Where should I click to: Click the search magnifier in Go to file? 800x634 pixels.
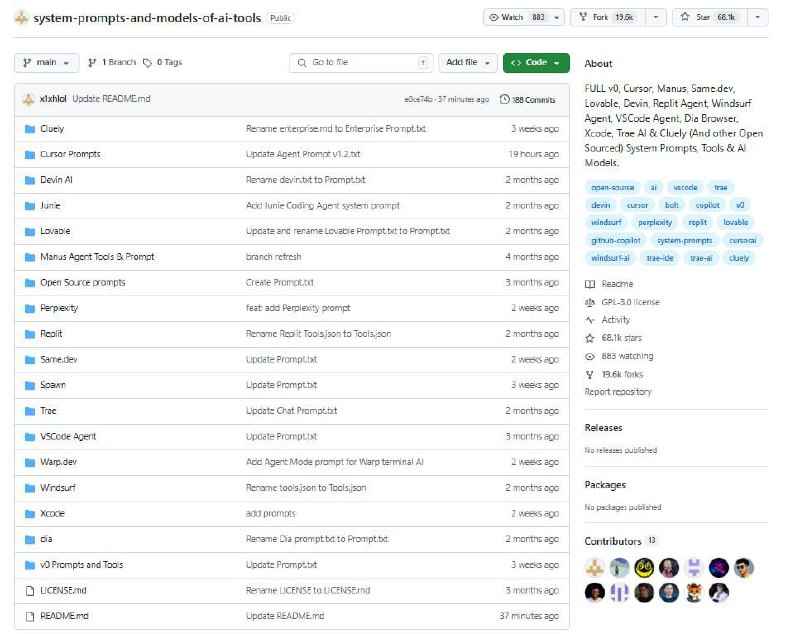(302, 63)
